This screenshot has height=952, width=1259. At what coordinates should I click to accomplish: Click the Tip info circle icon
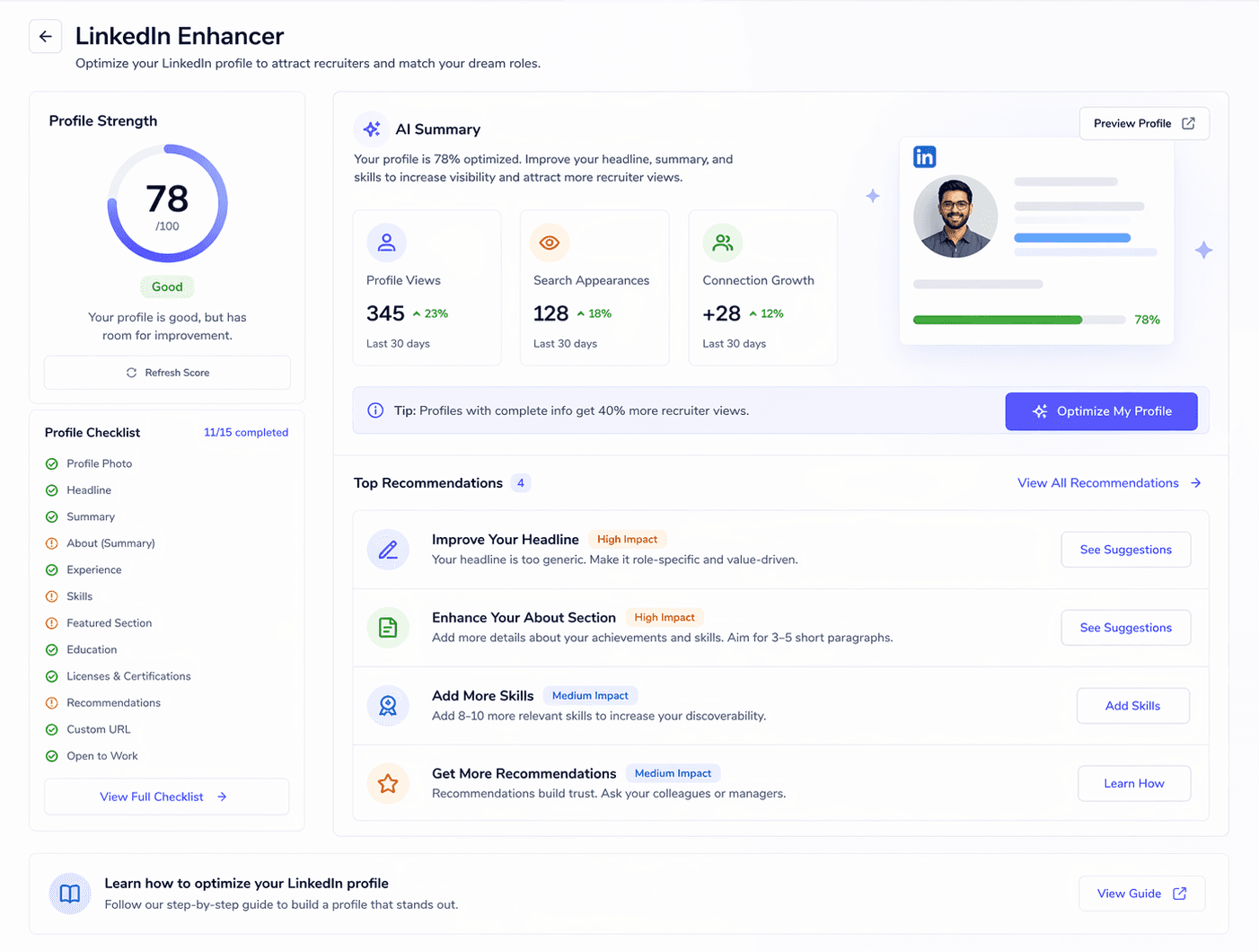pyautogui.click(x=375, y=410)
